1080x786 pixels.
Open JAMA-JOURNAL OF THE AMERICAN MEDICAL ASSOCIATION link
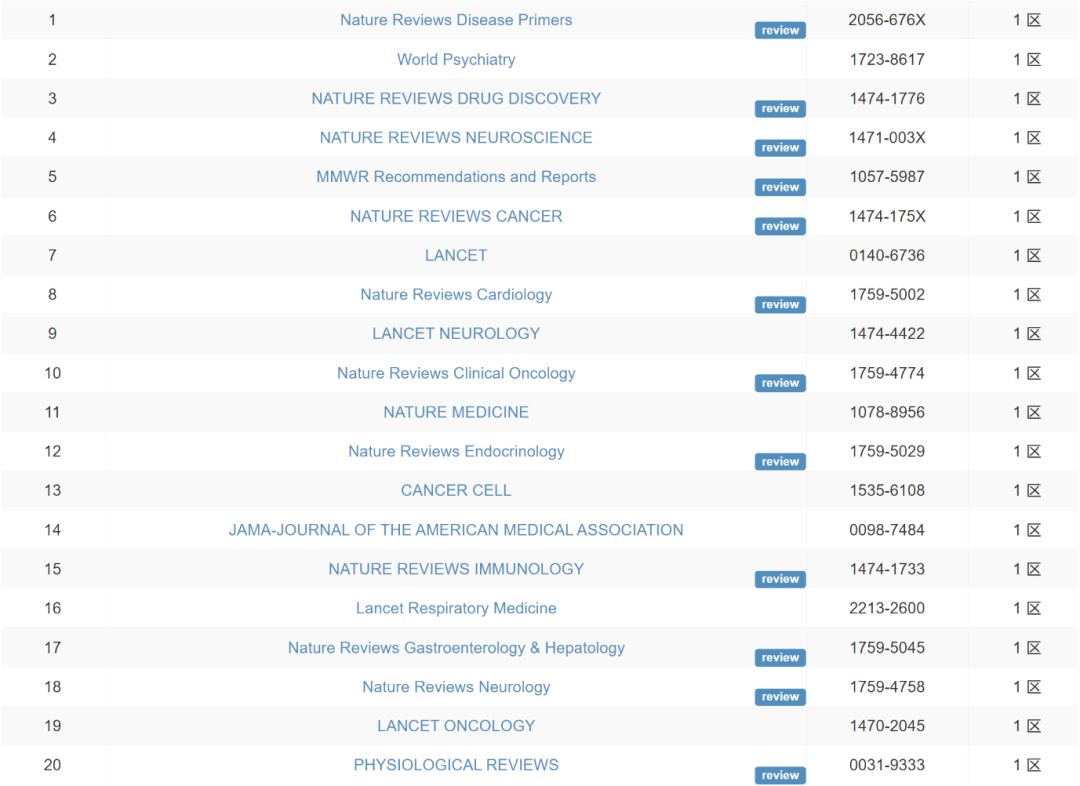point(456,530)
